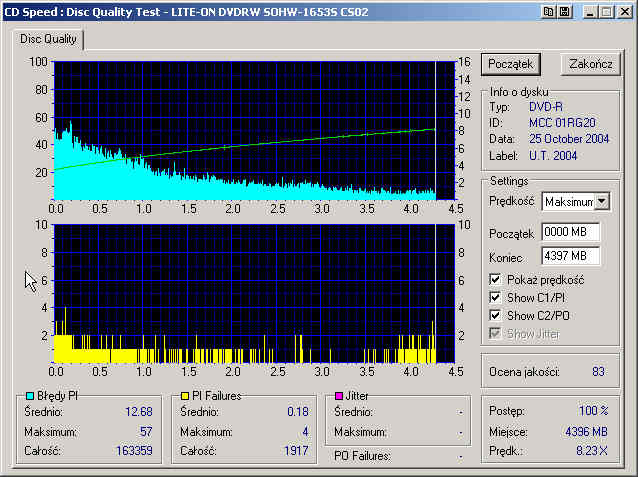This screenshot has width=638, height=477.
Task: Click the Koniec 4397 MB field
Action: click(571, 256)
